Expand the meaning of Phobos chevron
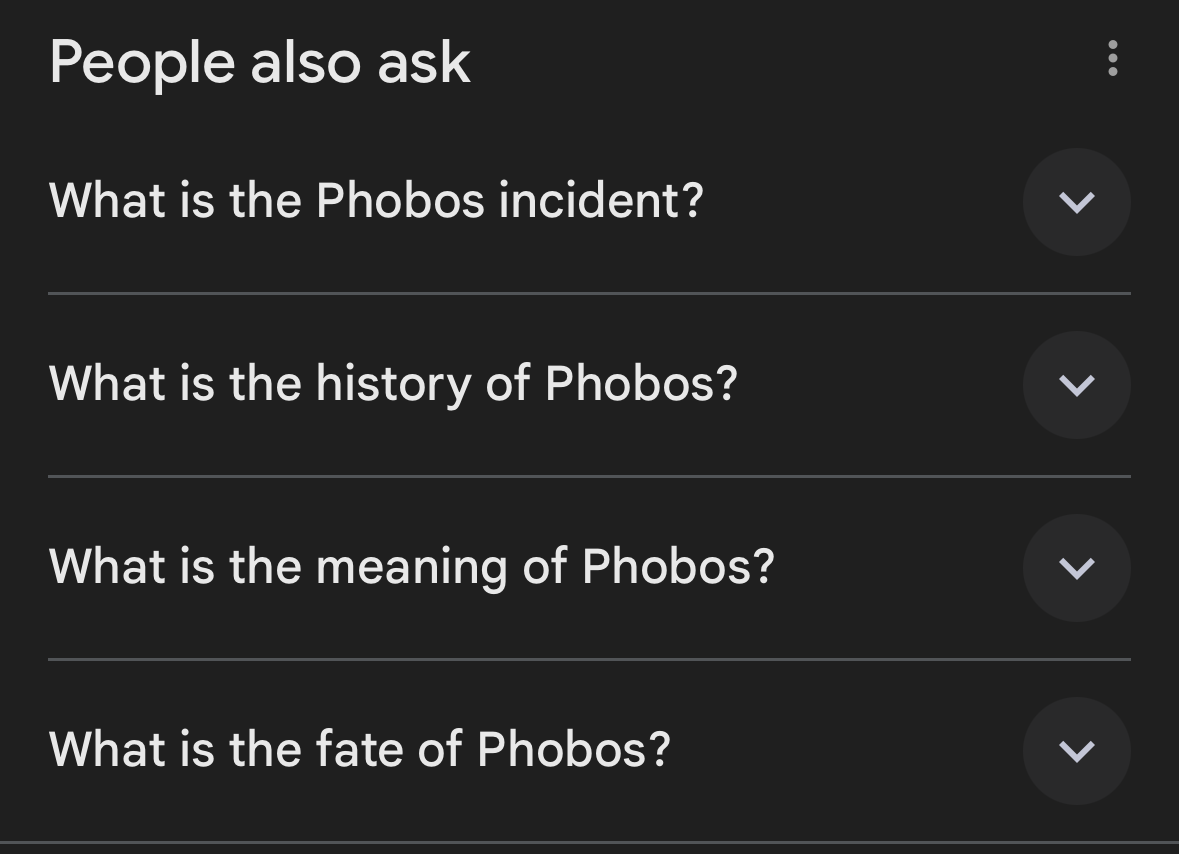The image size is (1179, 854). [1076, 568]
